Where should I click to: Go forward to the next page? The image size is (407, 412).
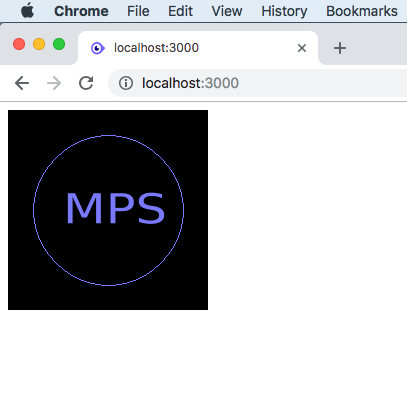pos(54,83)
